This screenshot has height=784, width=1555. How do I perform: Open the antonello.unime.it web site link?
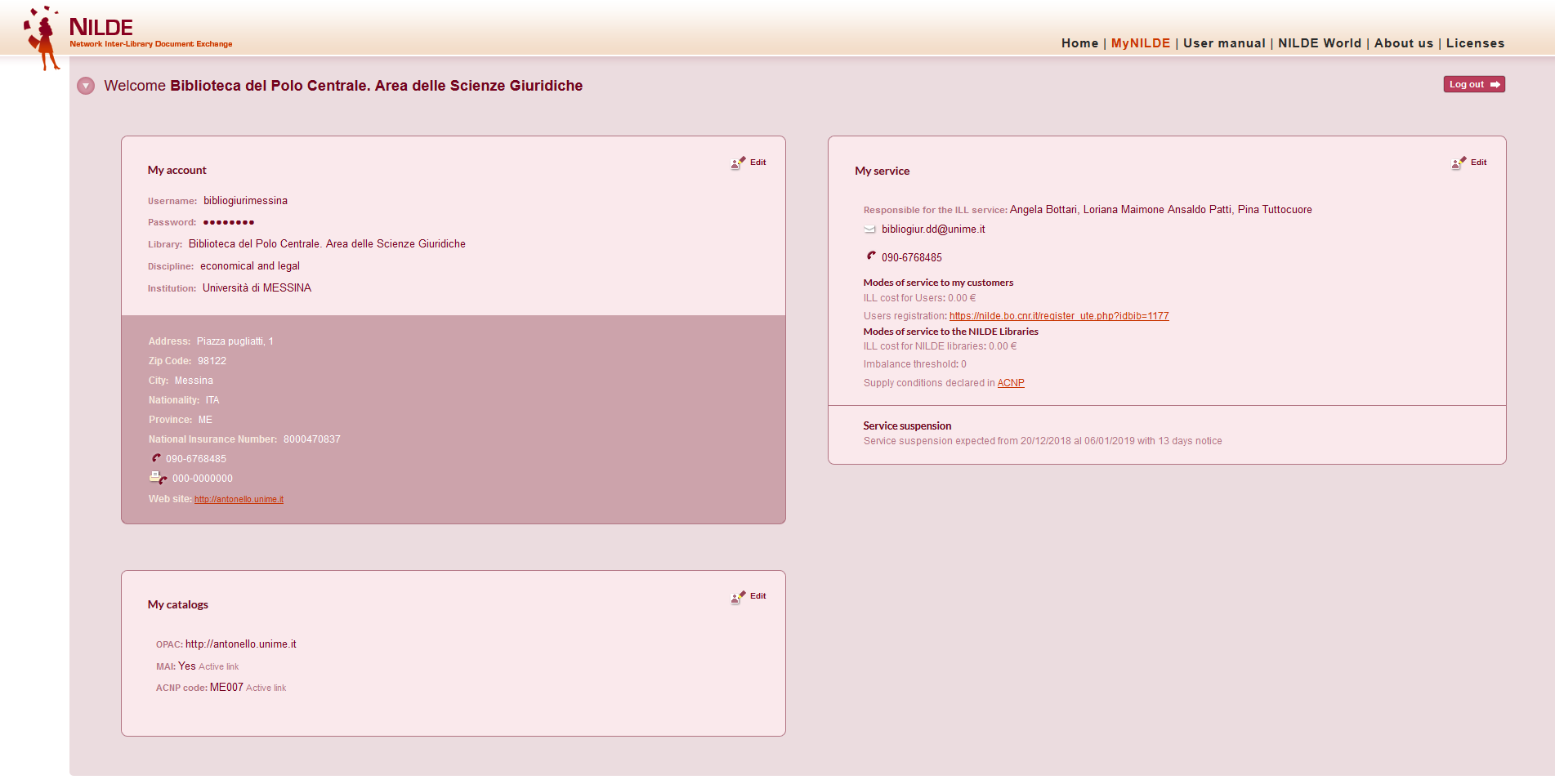(x=239, y=499)
